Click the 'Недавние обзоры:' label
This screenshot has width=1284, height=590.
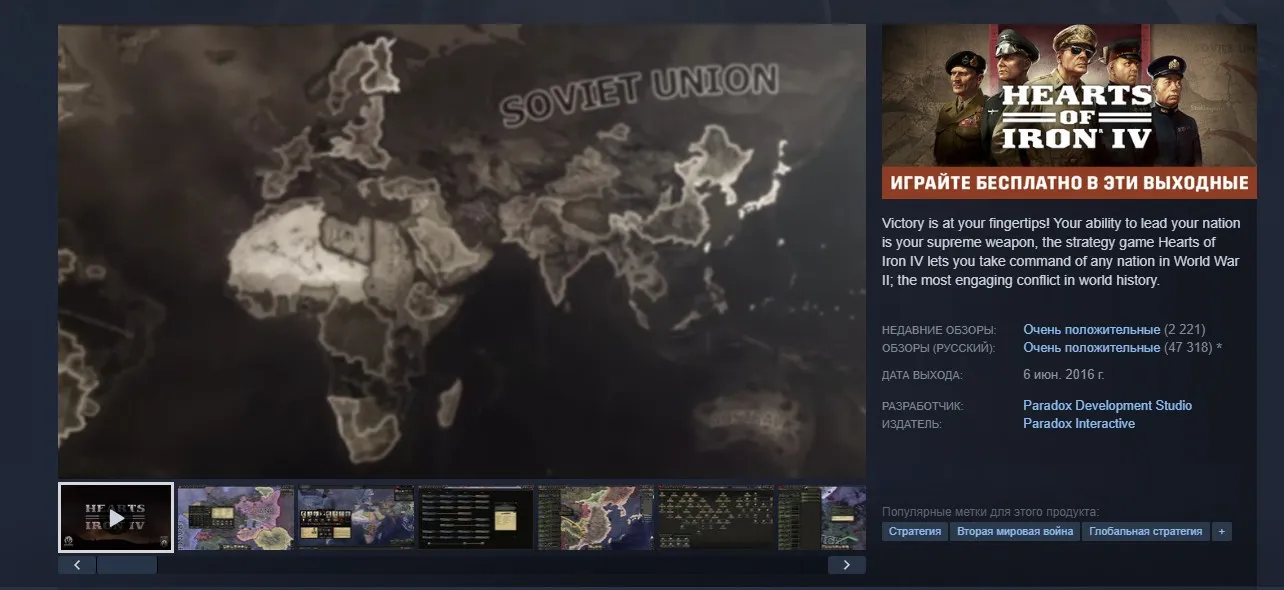click(x=939, y=330)
